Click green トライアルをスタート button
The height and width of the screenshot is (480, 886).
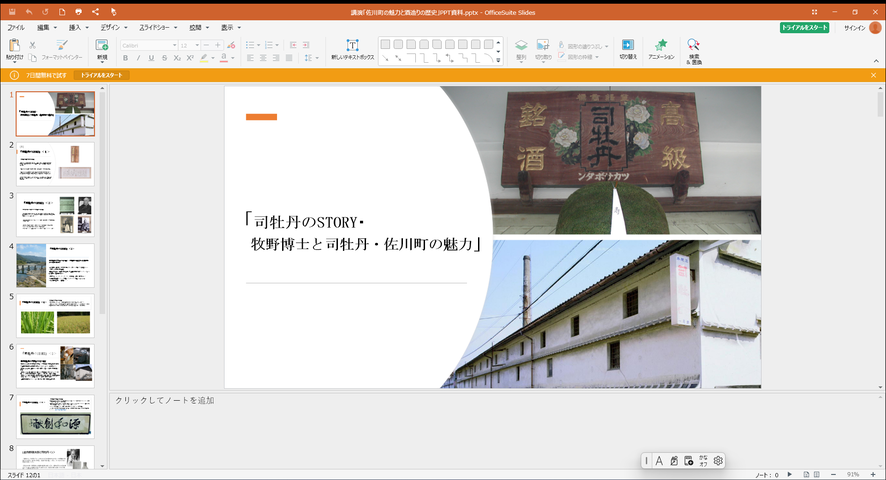(x=804, y=28)
